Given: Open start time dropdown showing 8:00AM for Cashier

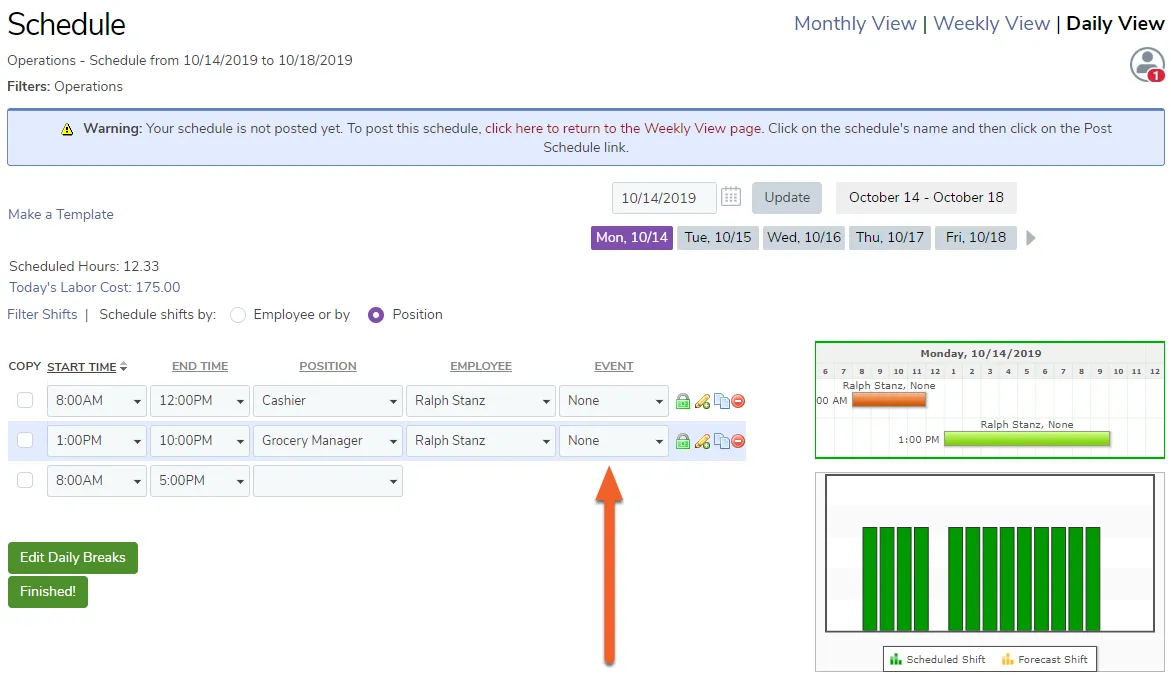Looking at the screenshot, I should pos(96,401).
